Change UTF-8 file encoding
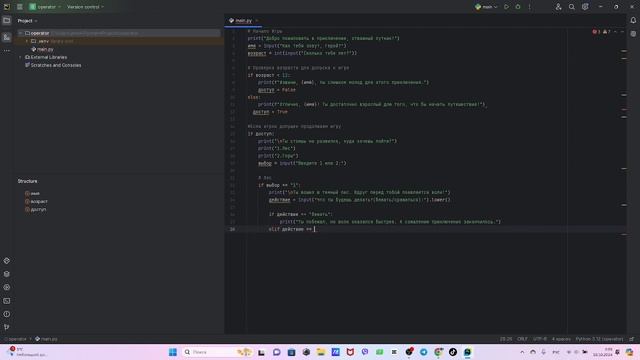The height and width of the screenshot is (360, 640). click(540, 339)
